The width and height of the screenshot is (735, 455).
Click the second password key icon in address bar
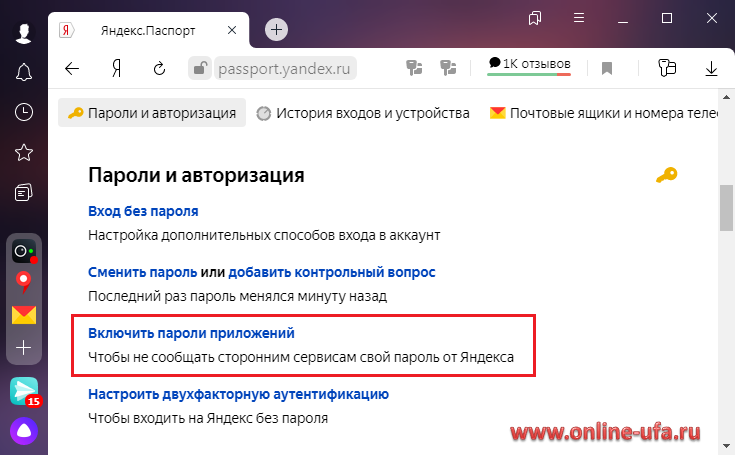pos(448,68)
